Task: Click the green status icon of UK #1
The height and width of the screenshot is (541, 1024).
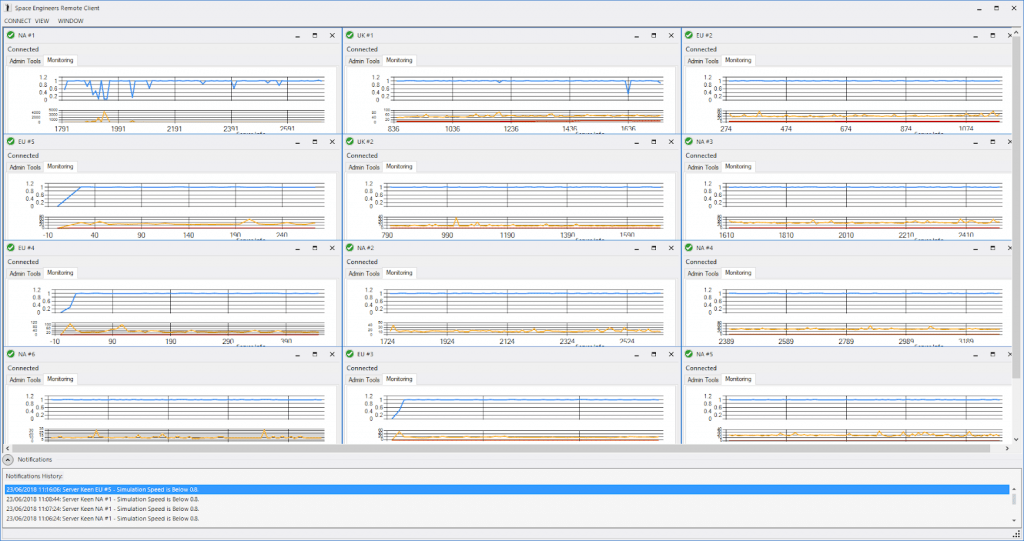Action: (349, 35)
